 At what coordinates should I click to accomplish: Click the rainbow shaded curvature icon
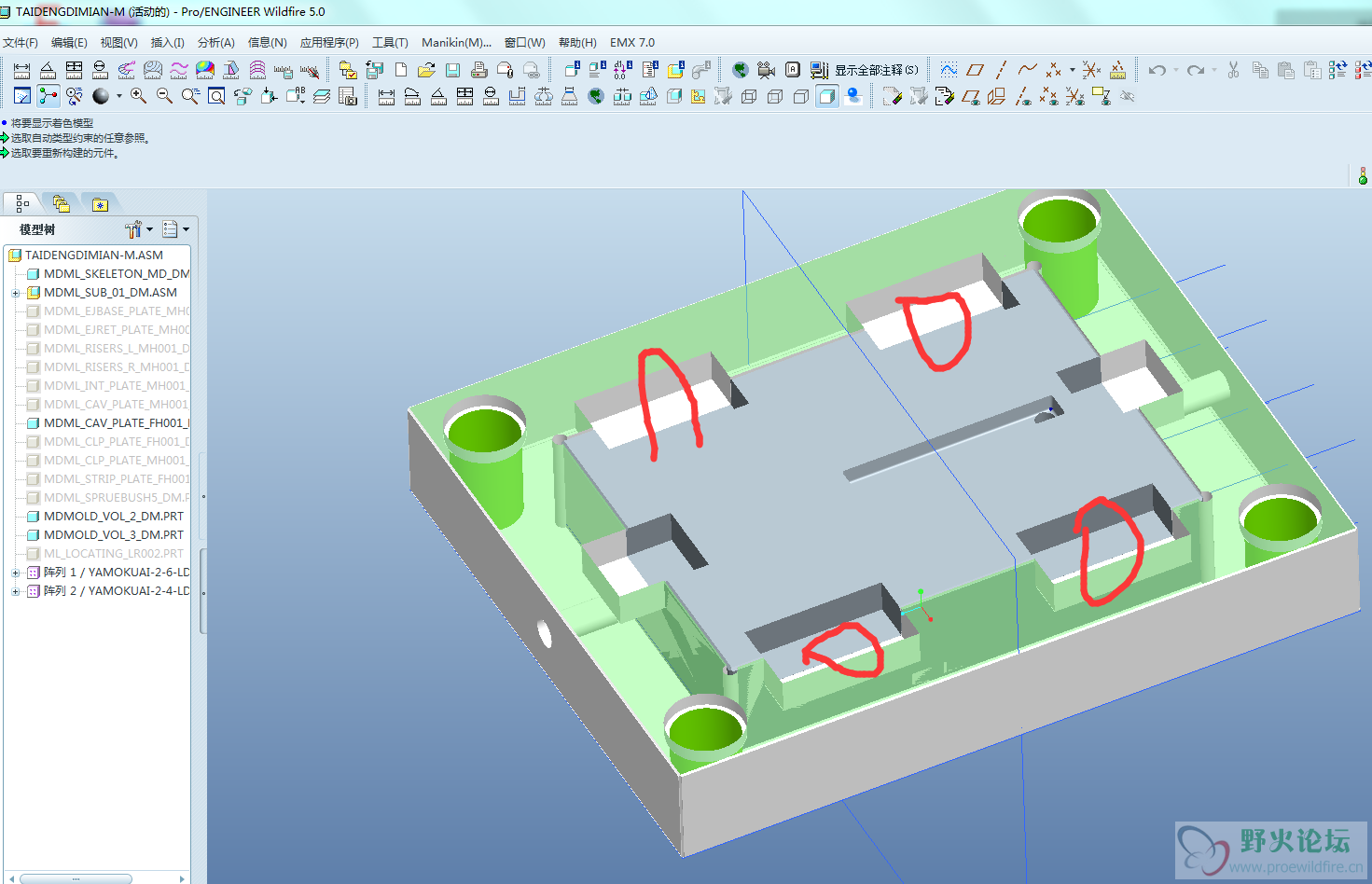(204, 70)
